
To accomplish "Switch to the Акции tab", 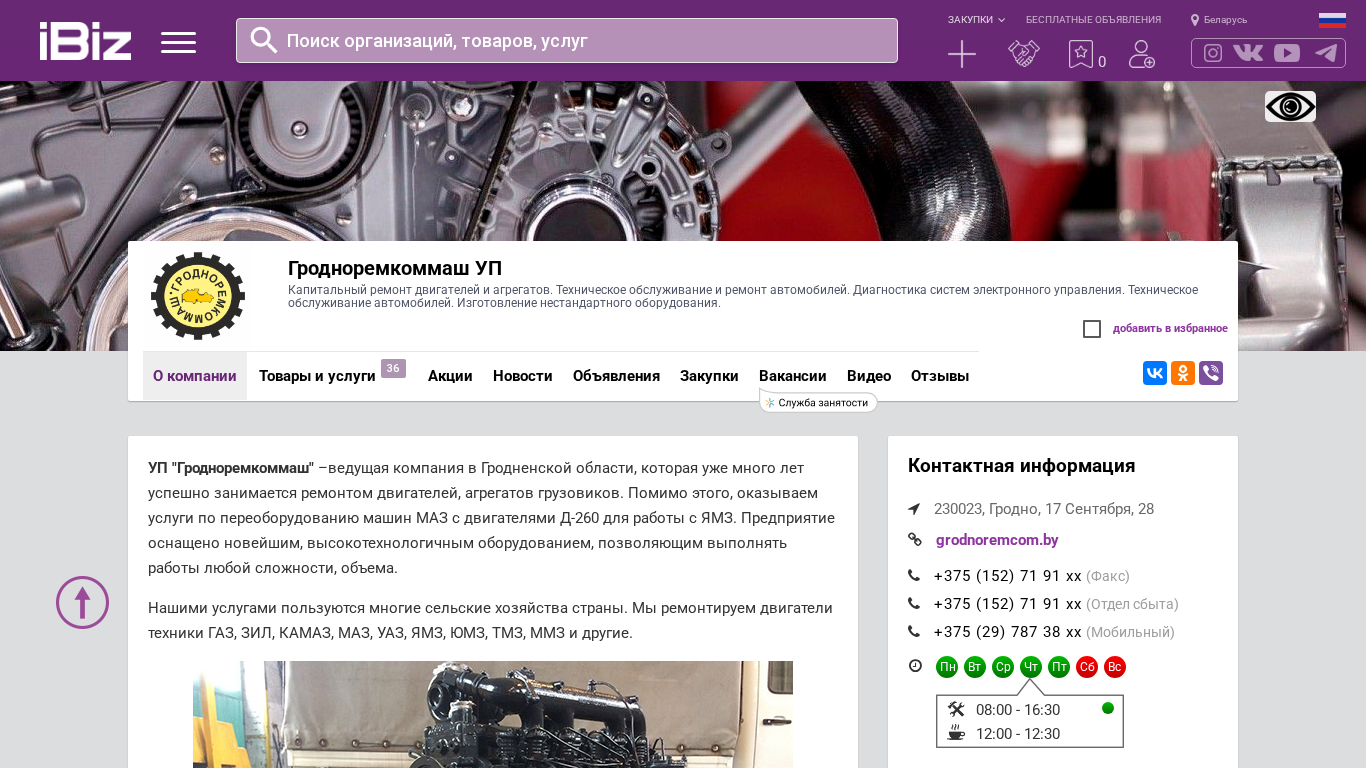I will (450, 376).
